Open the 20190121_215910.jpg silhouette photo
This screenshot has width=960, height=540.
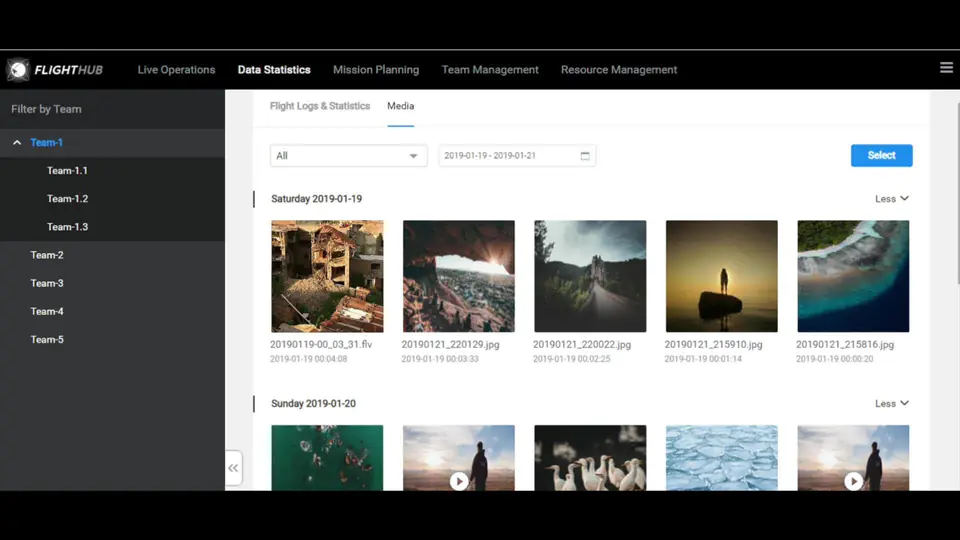tap(721, 276)
